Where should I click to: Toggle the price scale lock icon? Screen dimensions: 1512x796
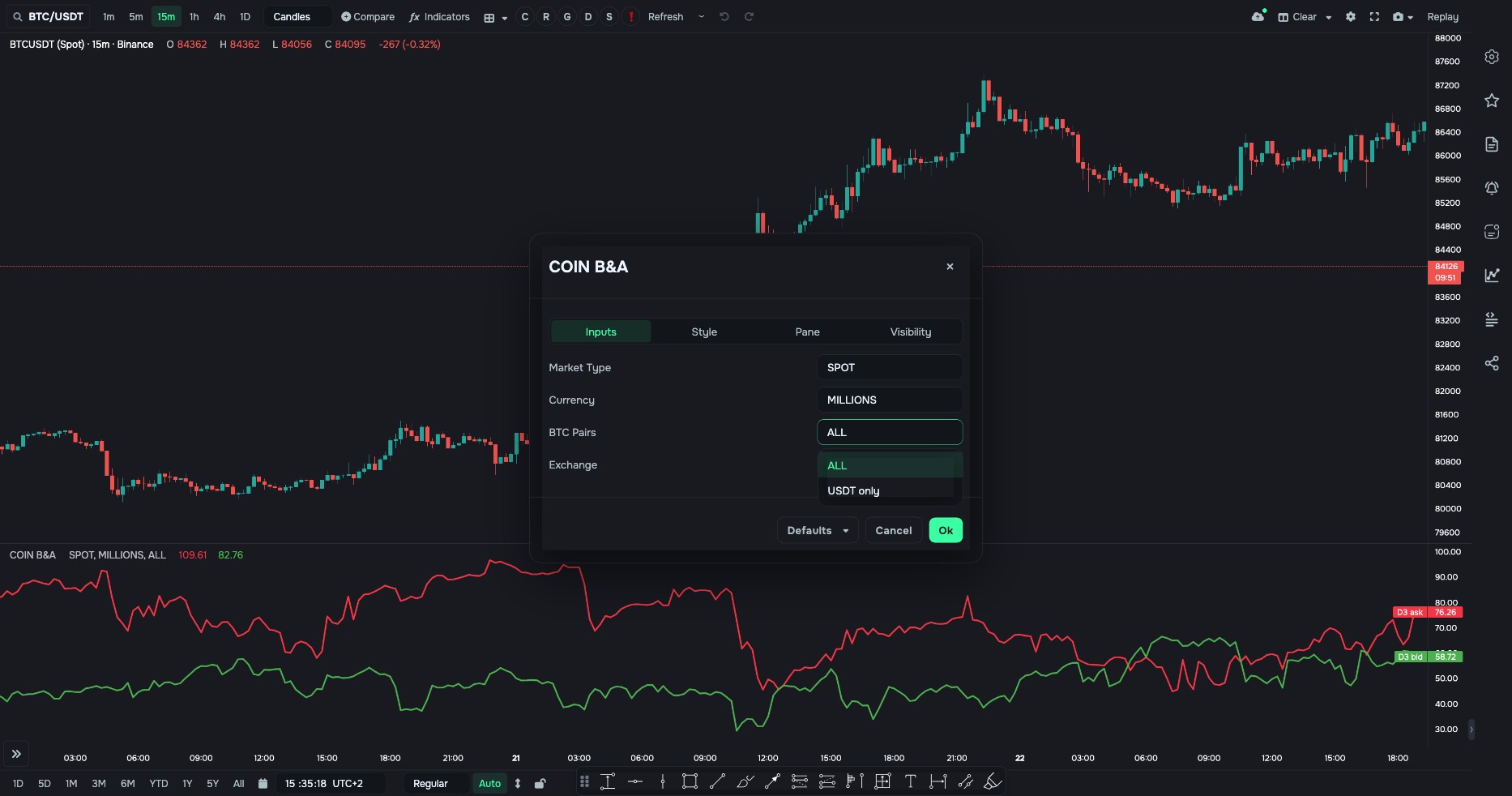point(540,783)
